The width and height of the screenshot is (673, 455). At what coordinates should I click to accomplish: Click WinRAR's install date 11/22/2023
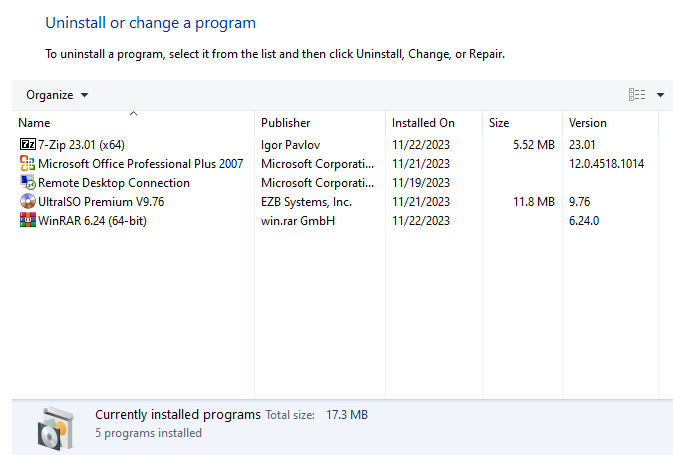[x=421, y=221]
